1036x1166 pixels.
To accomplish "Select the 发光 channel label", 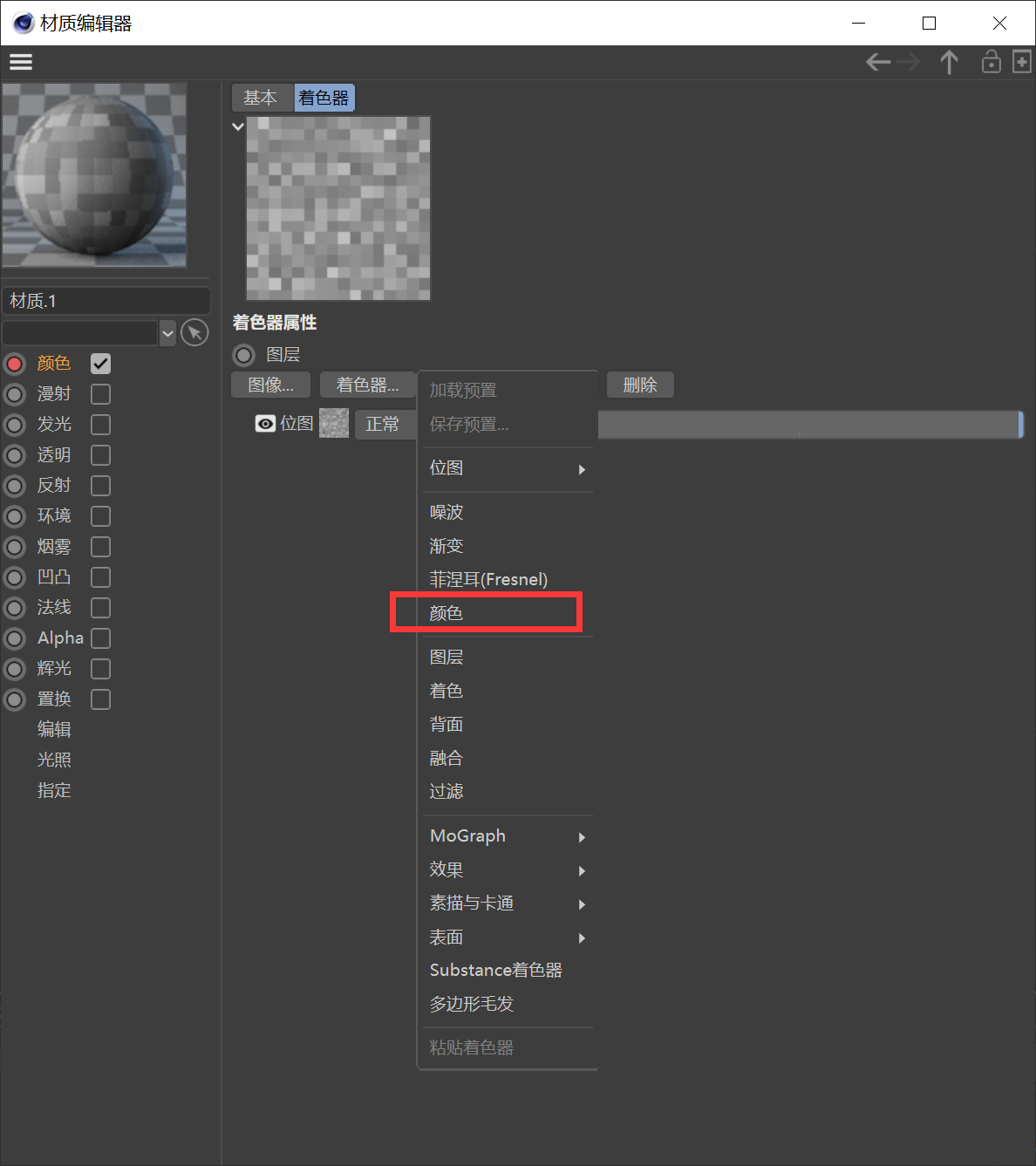I will coord(54,425).
